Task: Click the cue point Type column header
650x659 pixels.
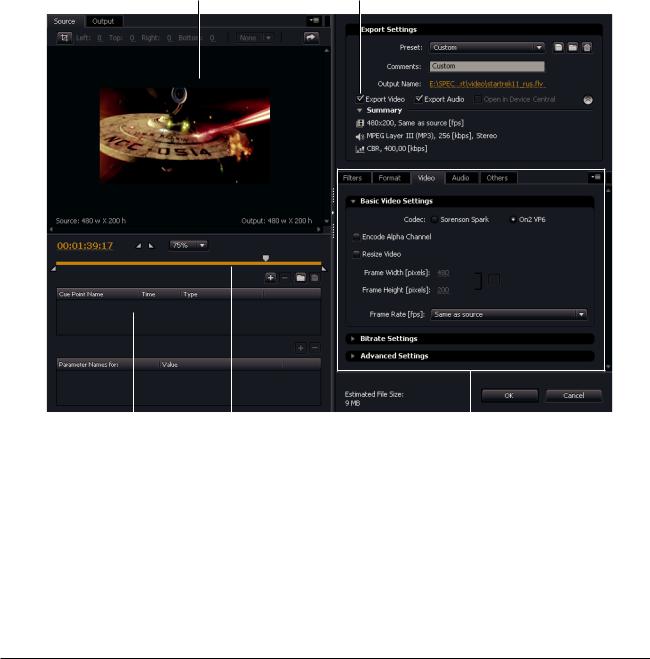Action: click(x=221, y=294)
